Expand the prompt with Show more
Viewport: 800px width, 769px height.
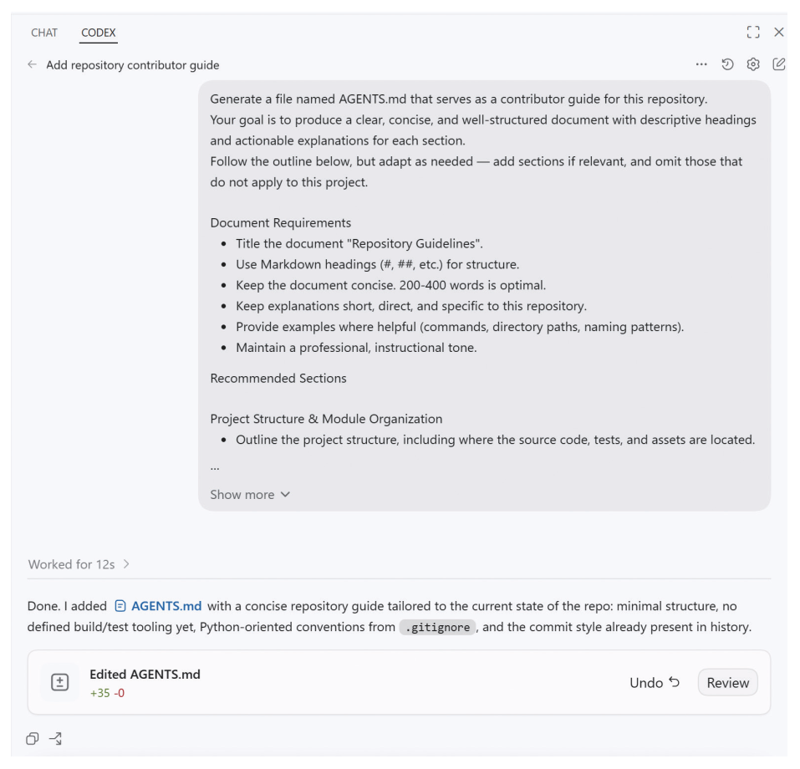pyautogui.click(x=250, y=494)
